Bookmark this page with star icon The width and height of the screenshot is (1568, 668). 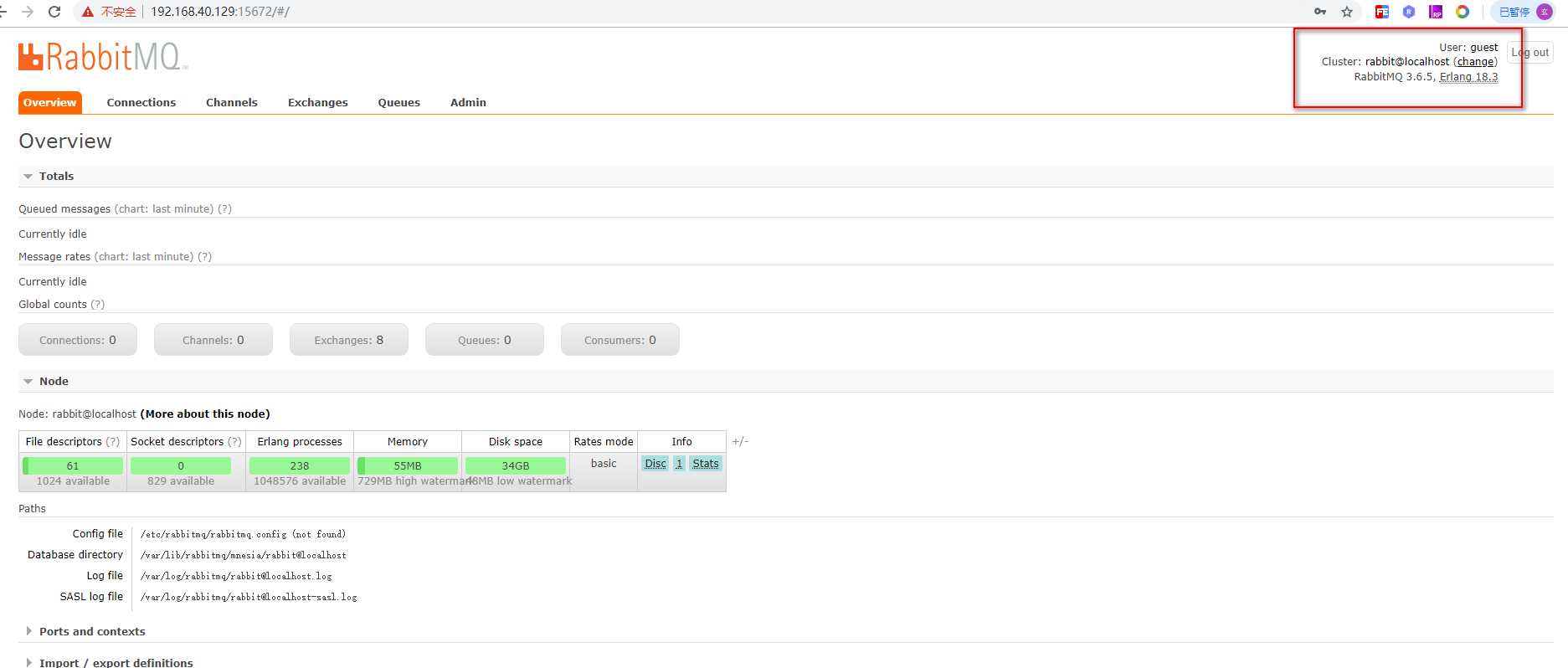point(1347,12)
